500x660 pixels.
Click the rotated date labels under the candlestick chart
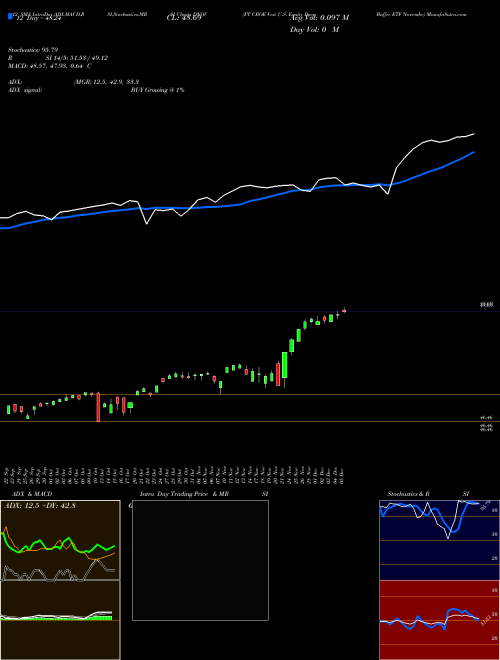click(x=176, y=476)
